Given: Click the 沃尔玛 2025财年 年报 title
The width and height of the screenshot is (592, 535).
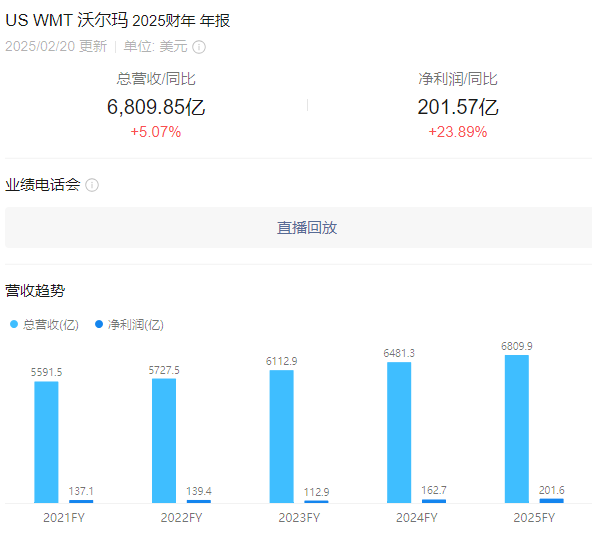Looking at the screenshot, I should point(154,20).
